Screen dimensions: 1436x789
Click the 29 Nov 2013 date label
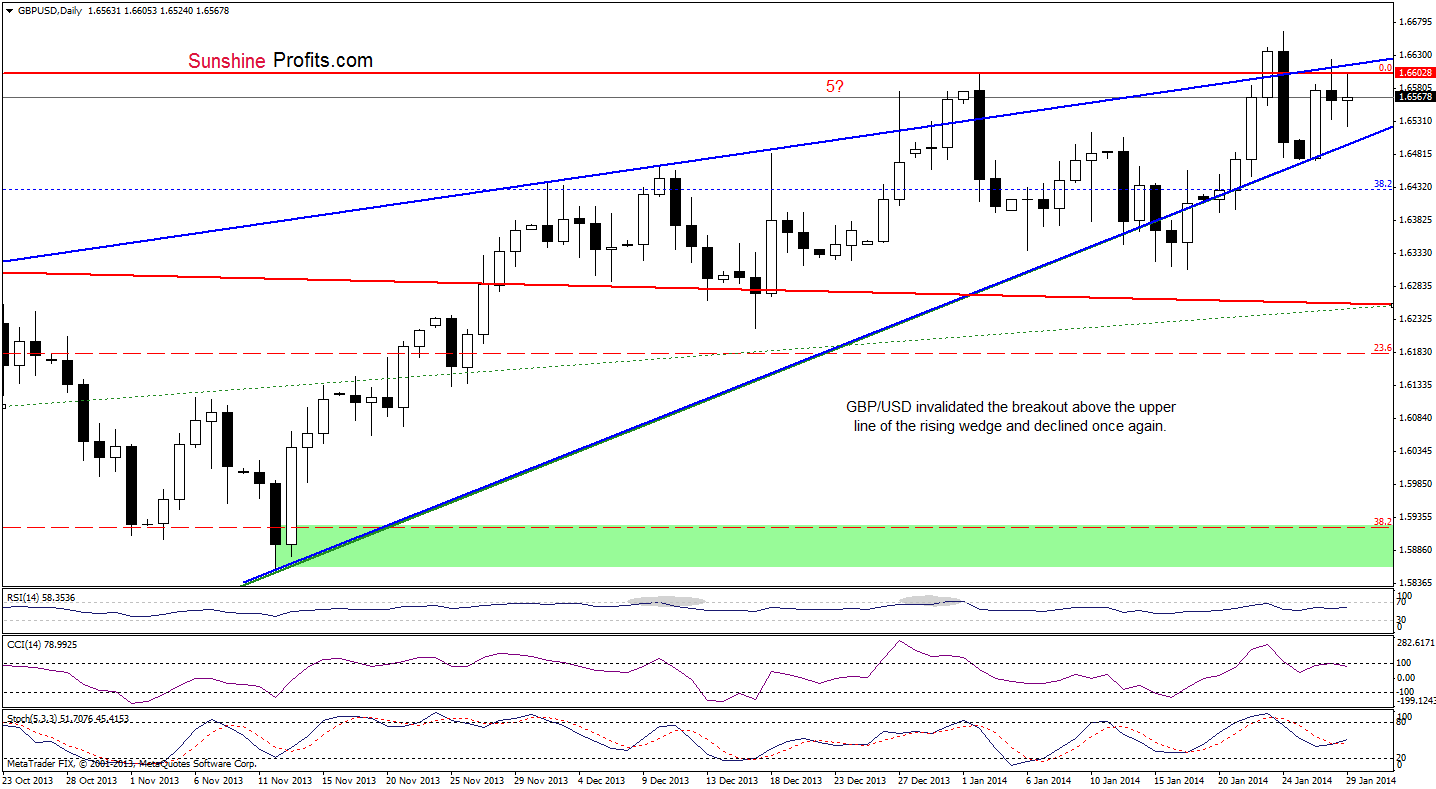pyautogui.click(x=539, y=780)
